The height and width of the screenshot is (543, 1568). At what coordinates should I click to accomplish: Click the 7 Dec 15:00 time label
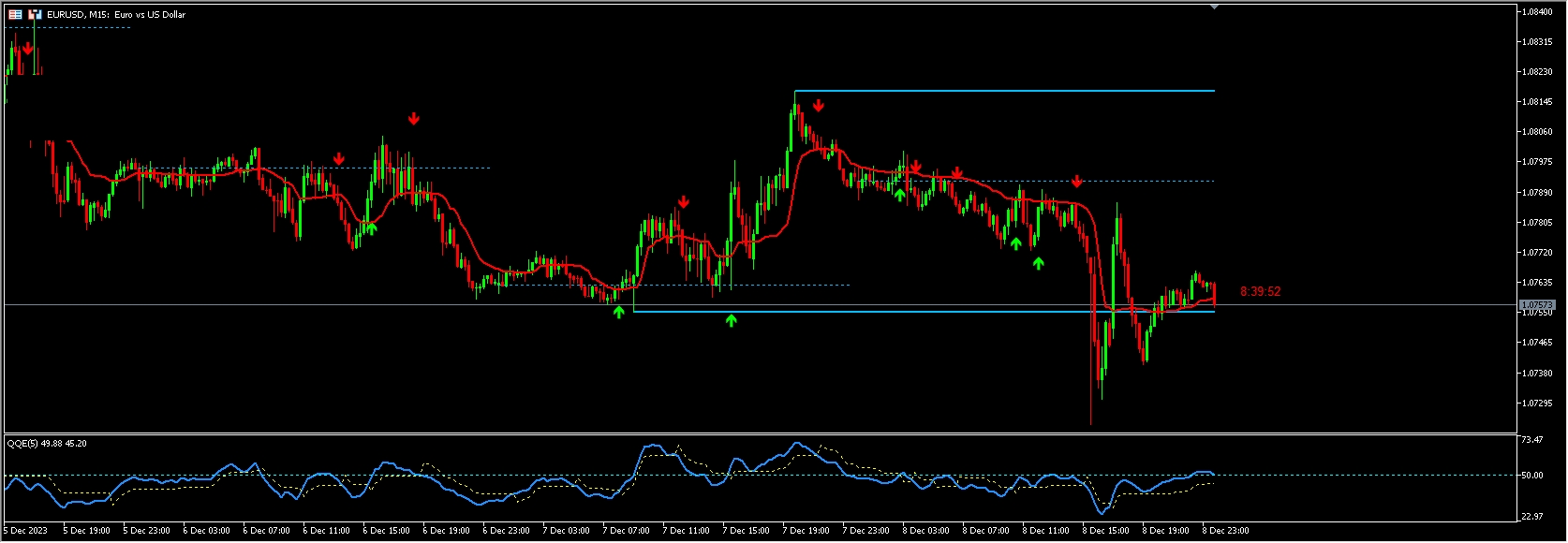(747, 531)
